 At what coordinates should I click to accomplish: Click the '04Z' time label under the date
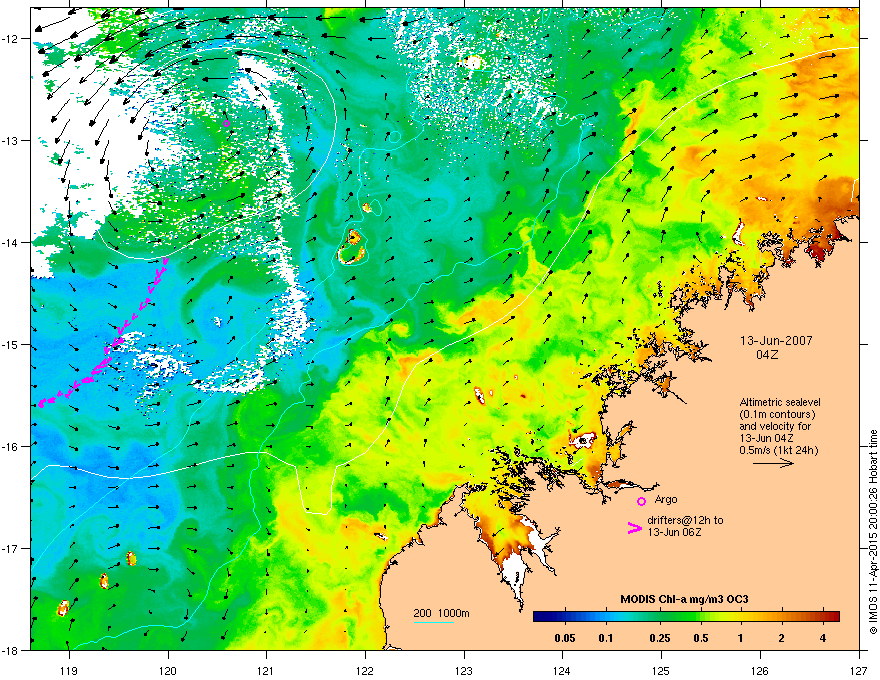(767, 355)
